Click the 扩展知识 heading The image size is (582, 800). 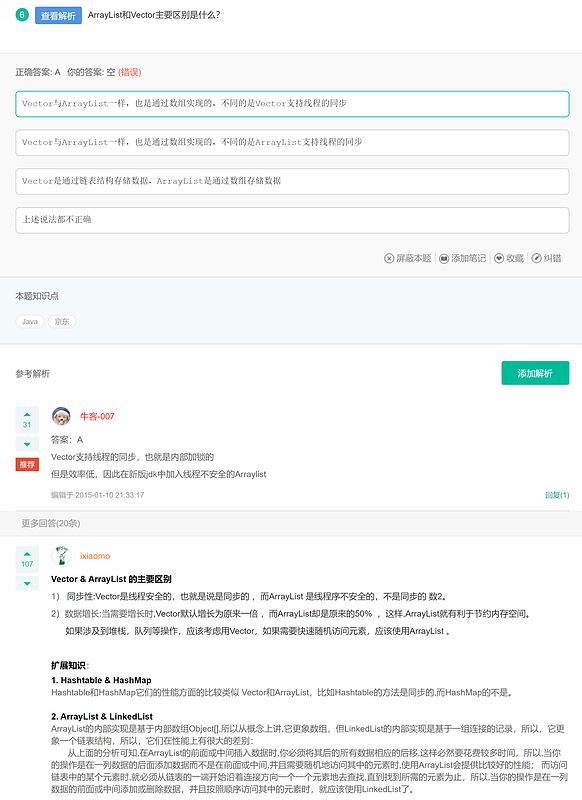[x=69, y=665]
